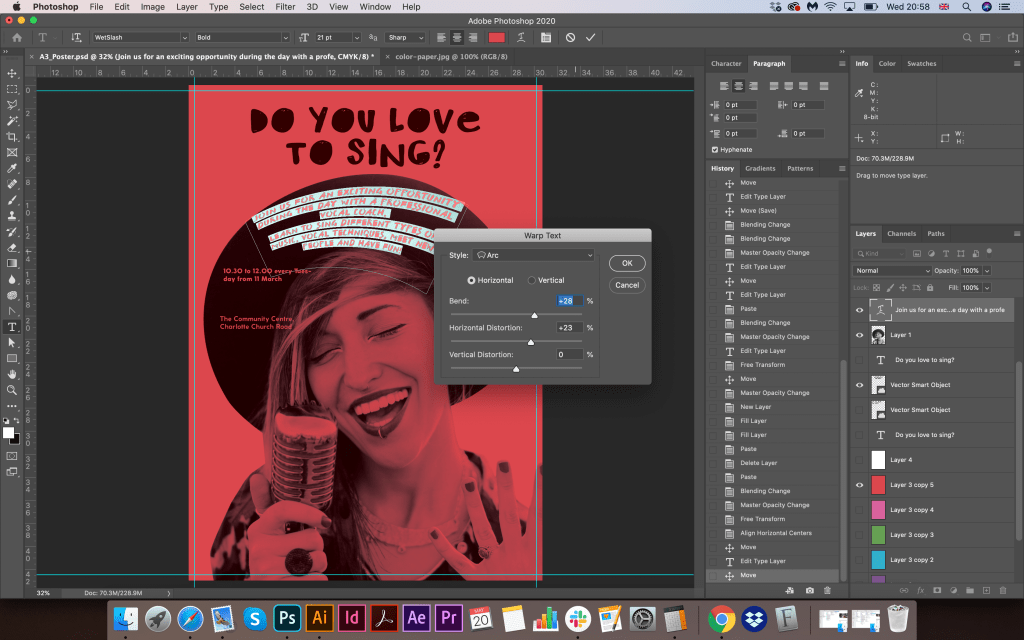Select the Crop tool
Screen dimensions: 1024x640
(12, 136)
